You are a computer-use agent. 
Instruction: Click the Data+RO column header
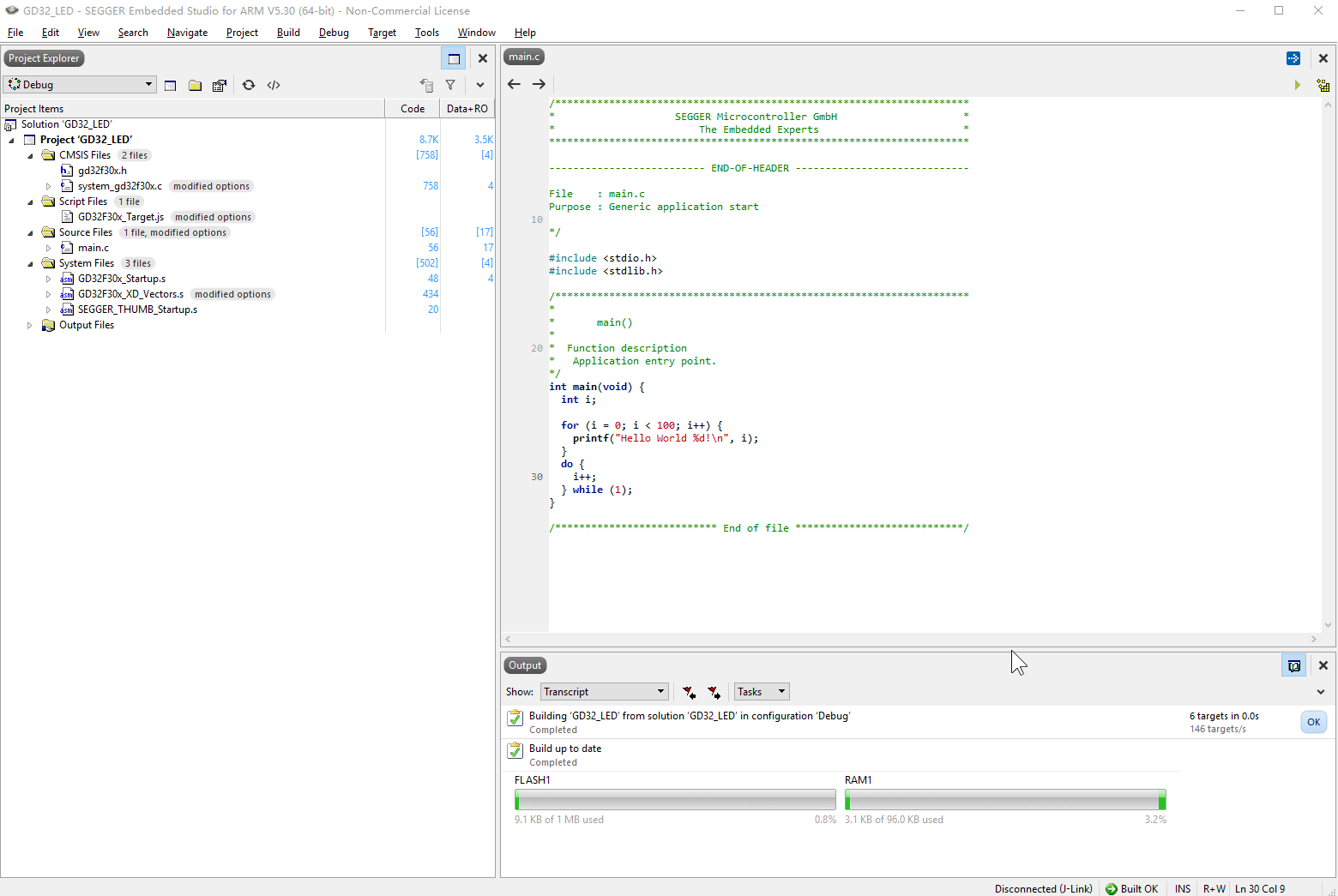point(467,109)
